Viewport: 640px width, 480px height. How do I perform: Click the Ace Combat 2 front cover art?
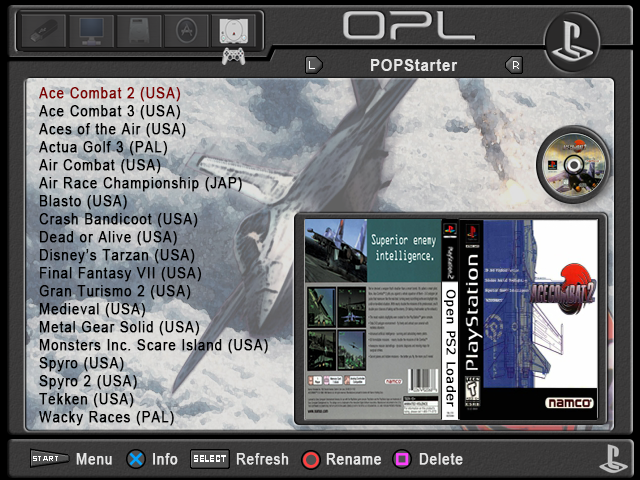tap(533, 317)
